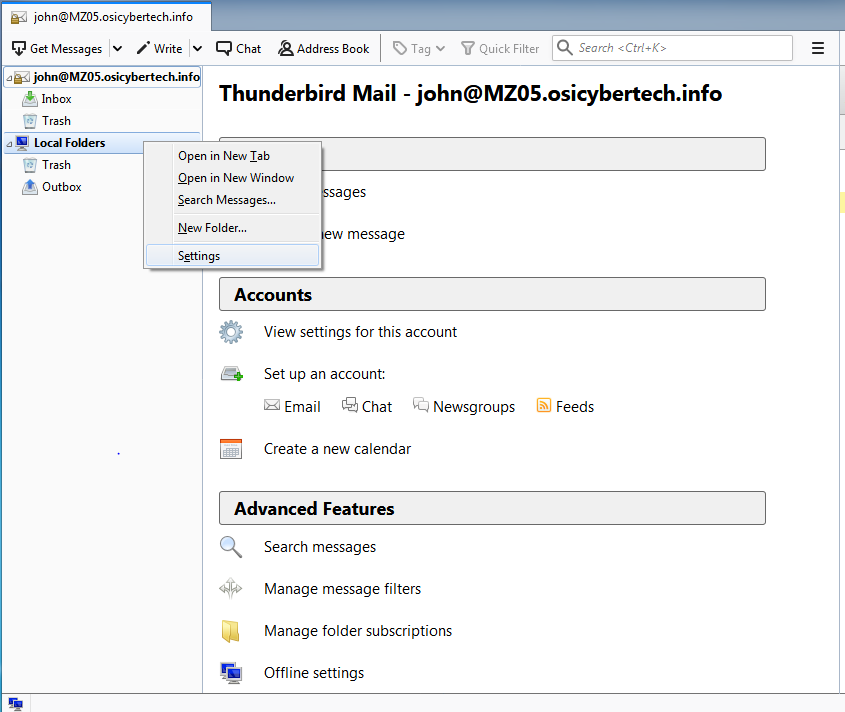
Task: Click the Manage message filters icon
Action: 231,589
